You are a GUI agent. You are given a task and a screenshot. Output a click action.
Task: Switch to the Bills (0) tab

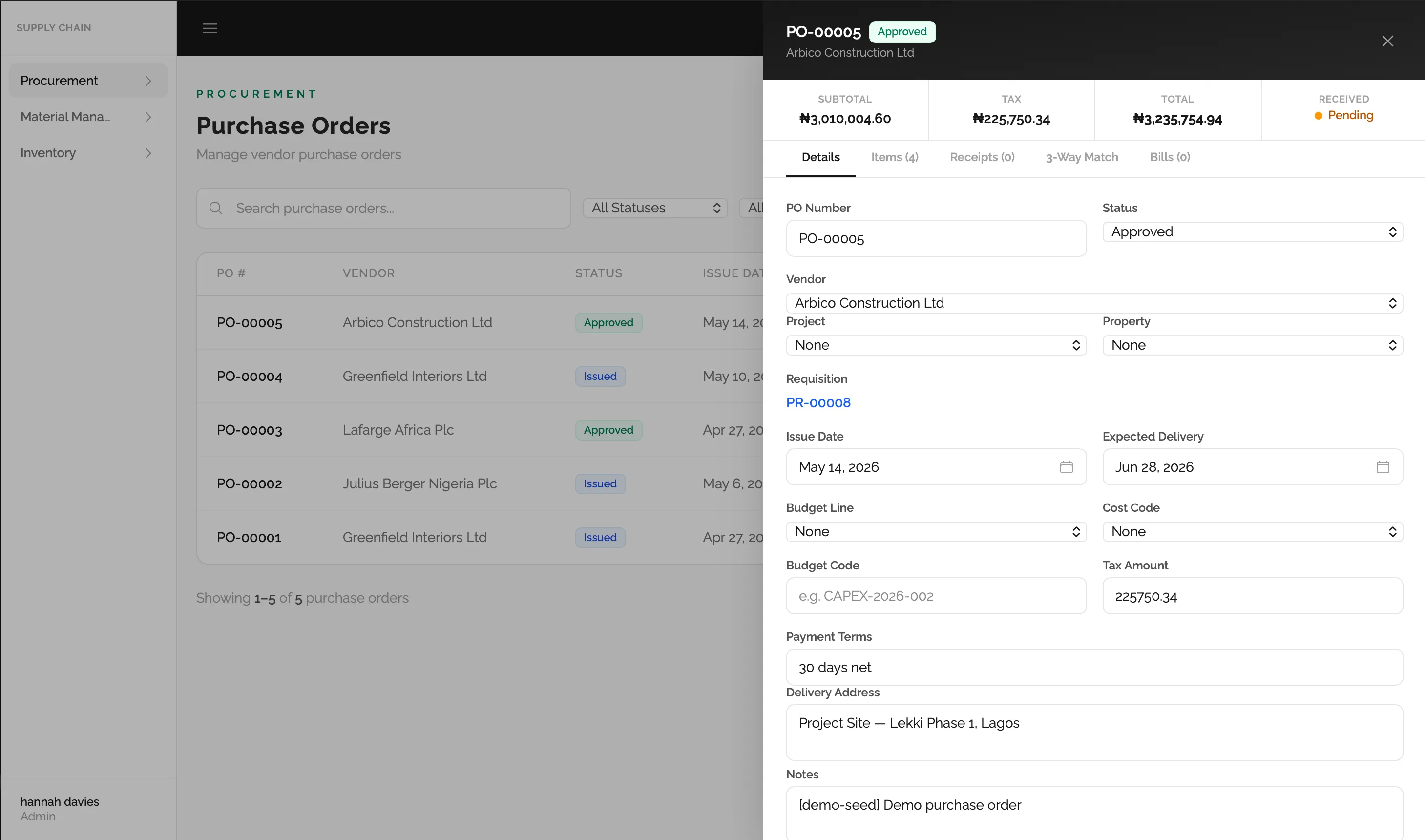[x=1170, y=157]
